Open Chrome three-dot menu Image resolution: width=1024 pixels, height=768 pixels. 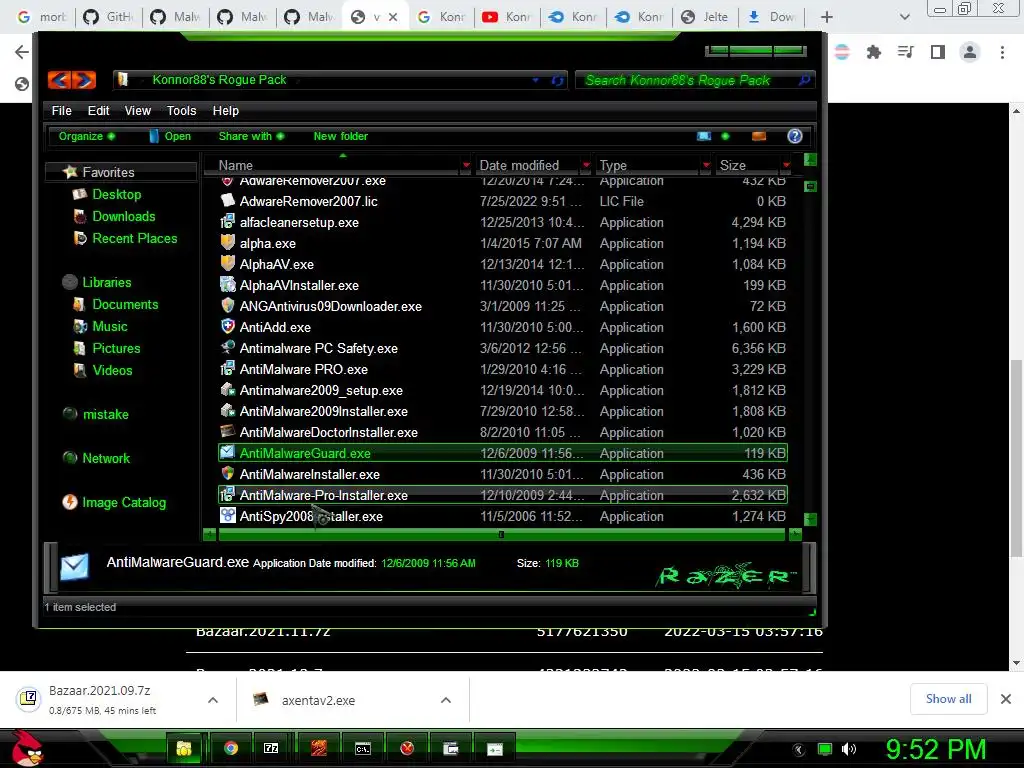pyautogui.click(x=1002, y=52)
